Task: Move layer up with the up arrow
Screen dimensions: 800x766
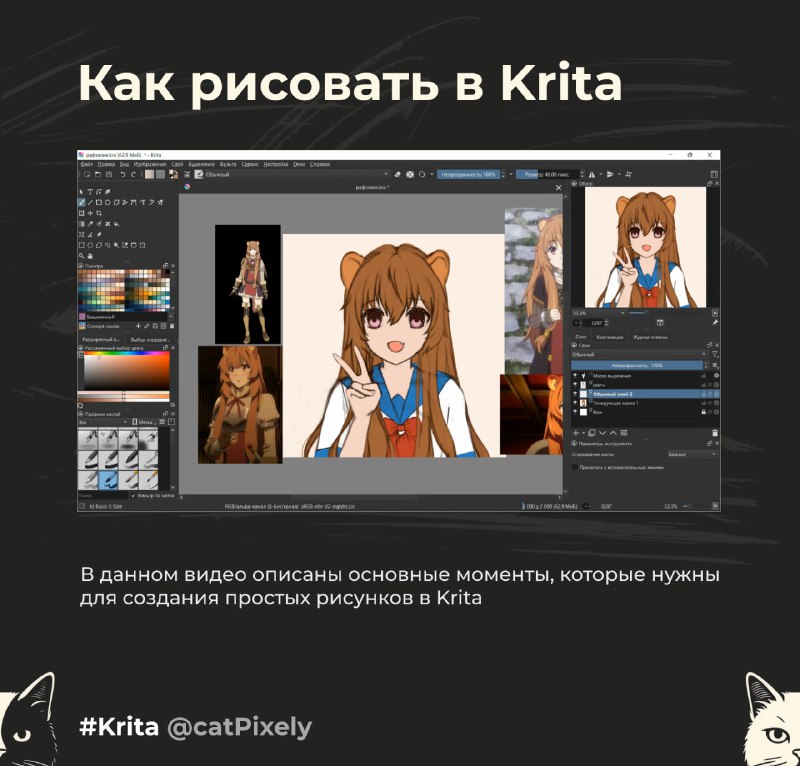Action: tap(613, 433)
